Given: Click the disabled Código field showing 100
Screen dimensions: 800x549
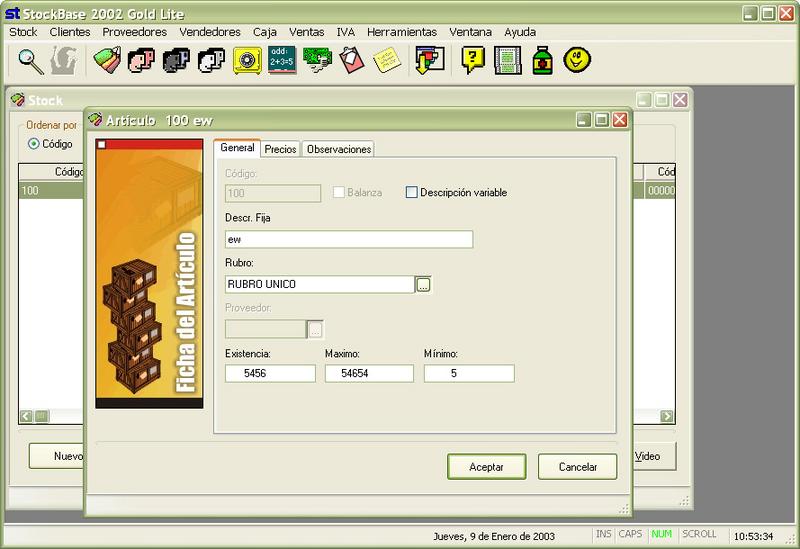Looking at the screenshot, I should click(x=273, y=193).
